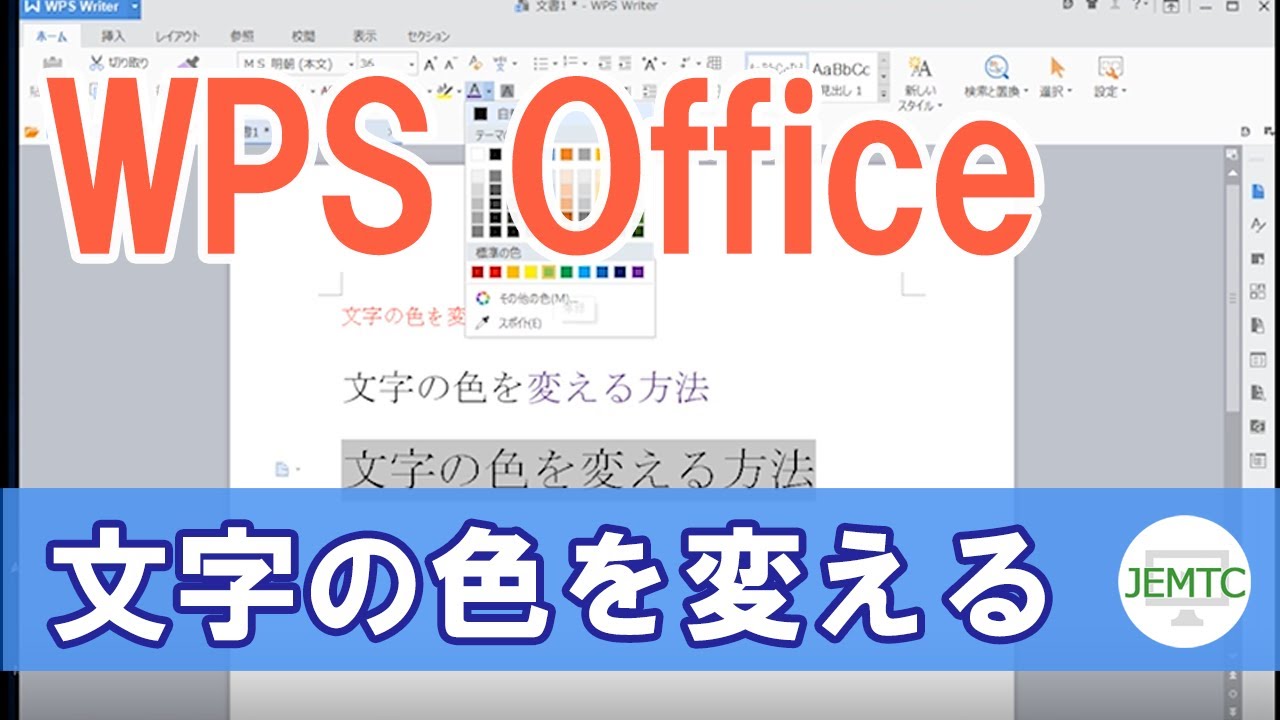Expand the font name ＭＳ 明朝 dropdown arrow
The width and height of the screenshot is (1280, 720).
[352, 64]
